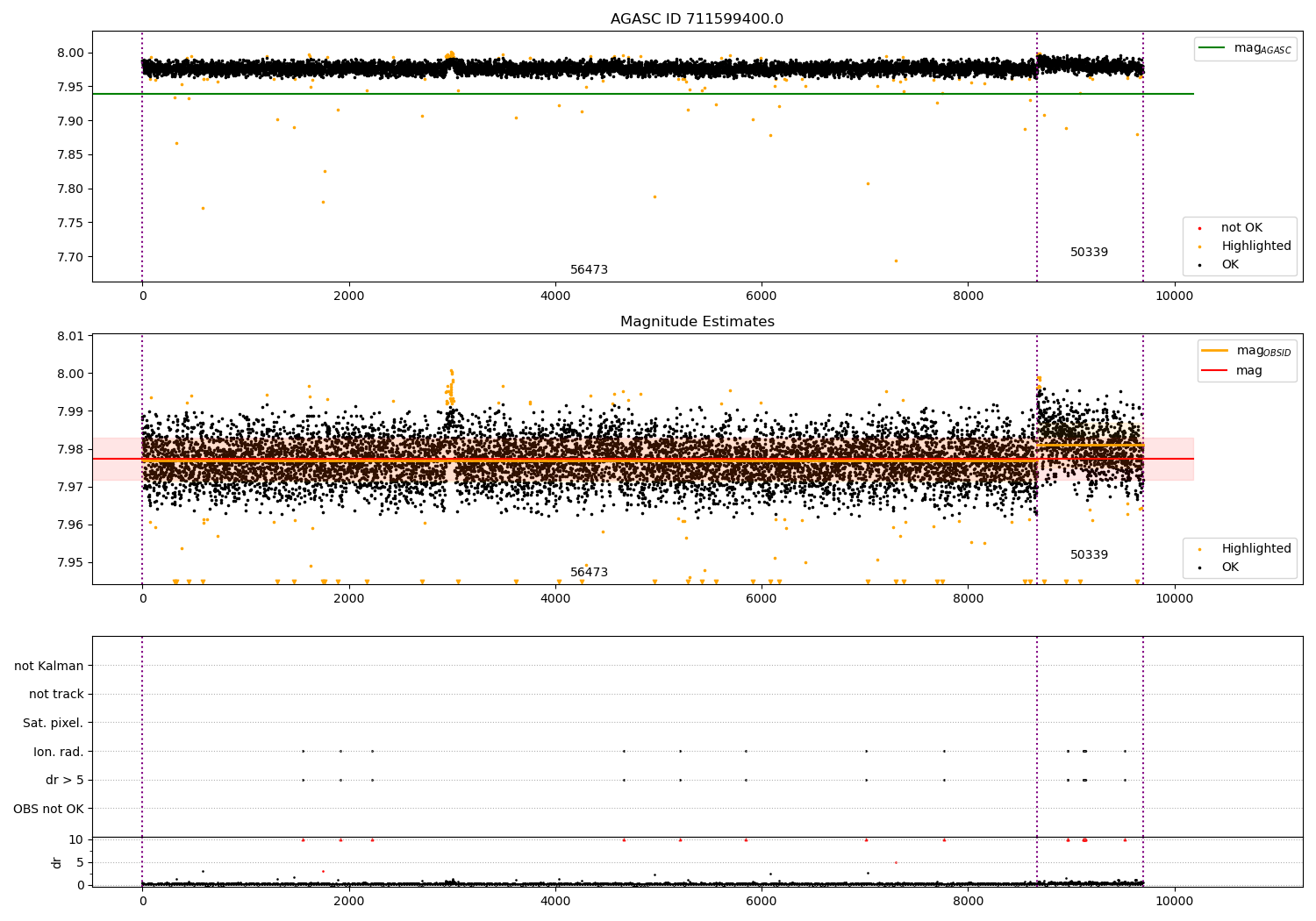Click the "Sat. pixel." row label
Screen dimensions: 1316x921
54,723
